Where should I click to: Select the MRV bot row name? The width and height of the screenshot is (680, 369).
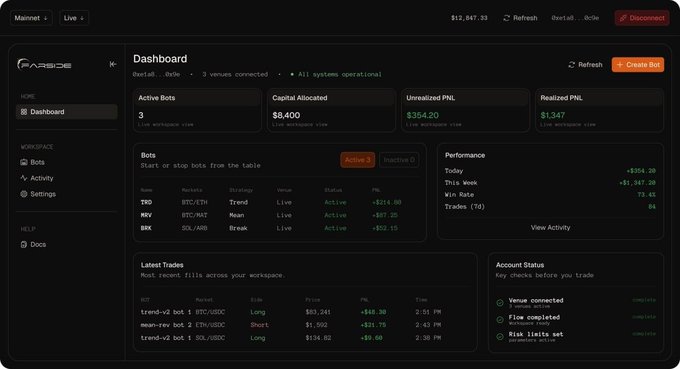click(x=146, y=216)
